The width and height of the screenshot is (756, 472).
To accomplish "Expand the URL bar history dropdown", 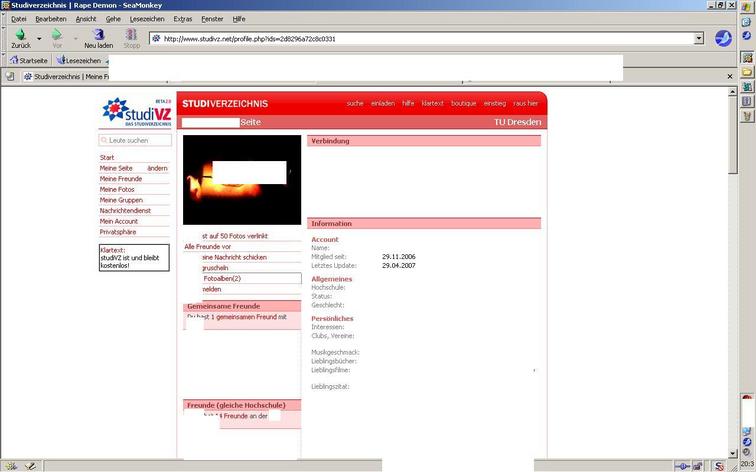I will (x=699, y=39).
